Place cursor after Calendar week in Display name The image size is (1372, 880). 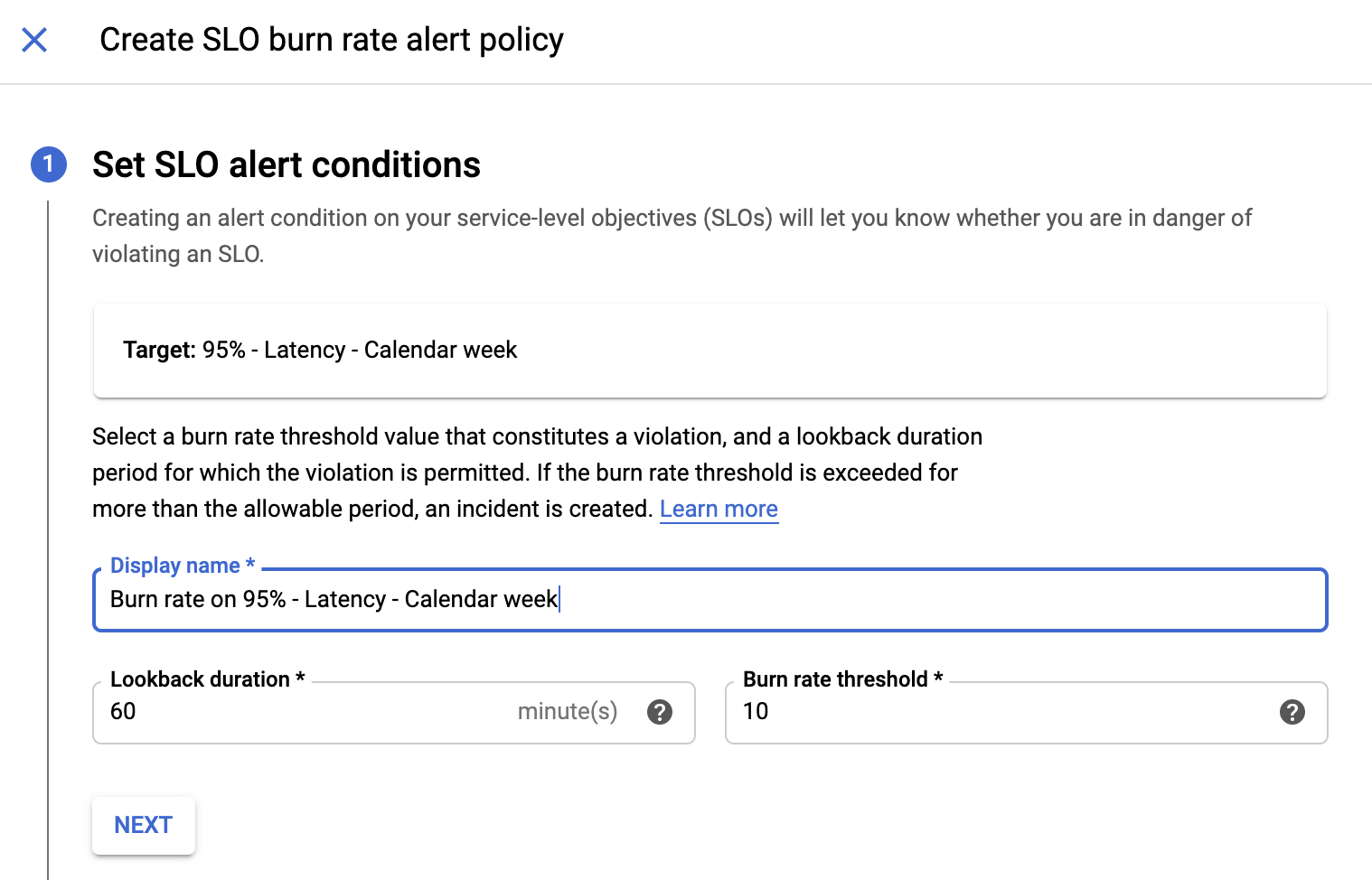[x=560, y=599]
